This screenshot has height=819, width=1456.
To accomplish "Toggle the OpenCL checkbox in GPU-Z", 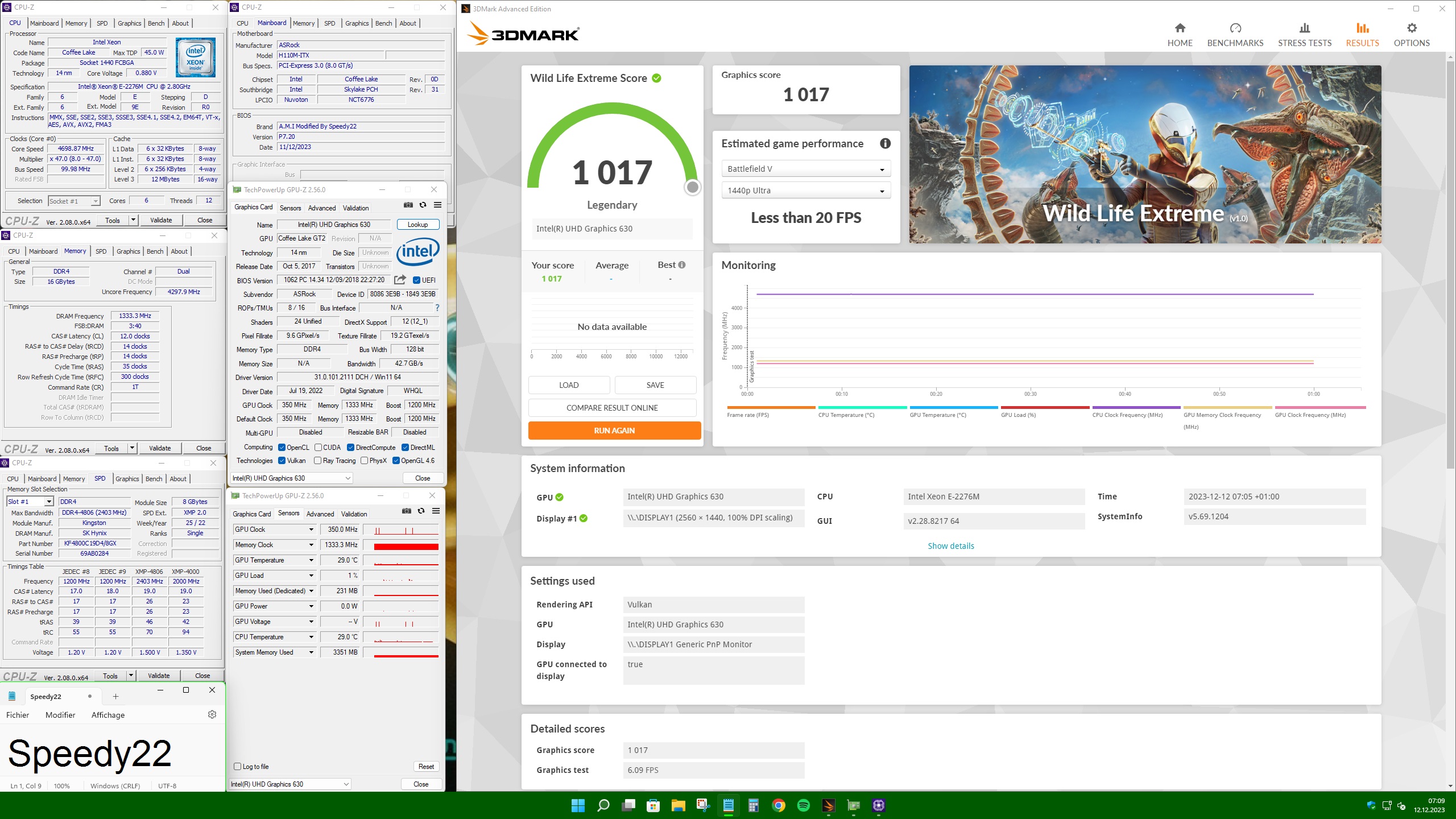I will pyautogui.click(x=282, y=448).
